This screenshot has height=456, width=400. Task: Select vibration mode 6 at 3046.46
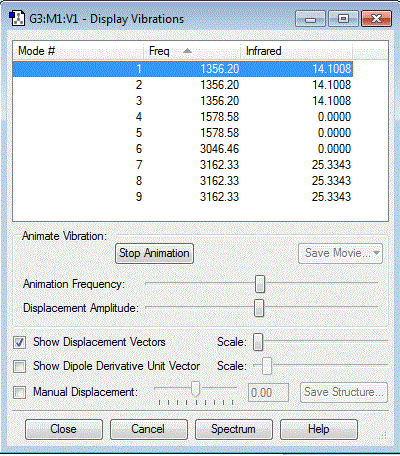(x=183, y=149)
